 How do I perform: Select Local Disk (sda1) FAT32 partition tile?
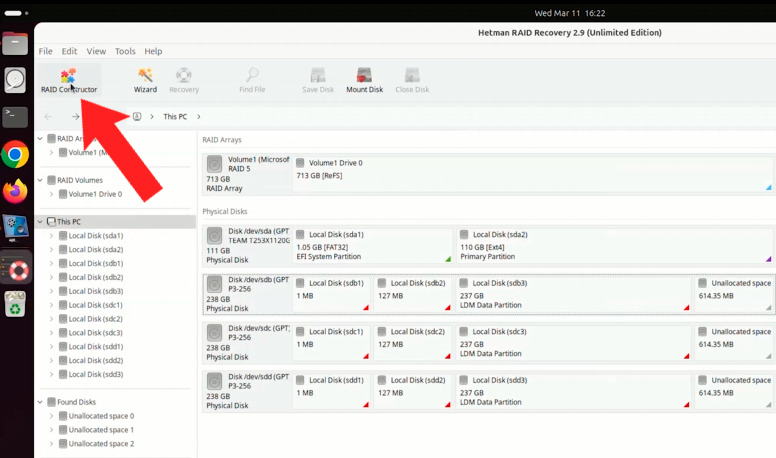pyautogui.click(x=373, y=245)
